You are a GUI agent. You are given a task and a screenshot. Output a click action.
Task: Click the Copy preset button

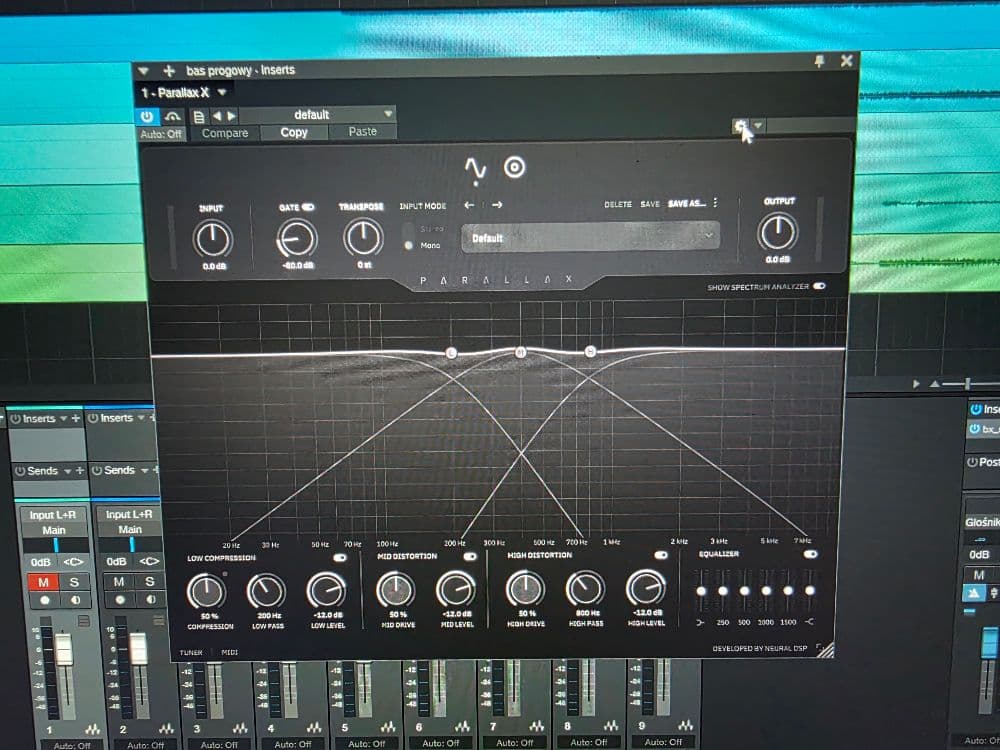[x=293, y=132]
